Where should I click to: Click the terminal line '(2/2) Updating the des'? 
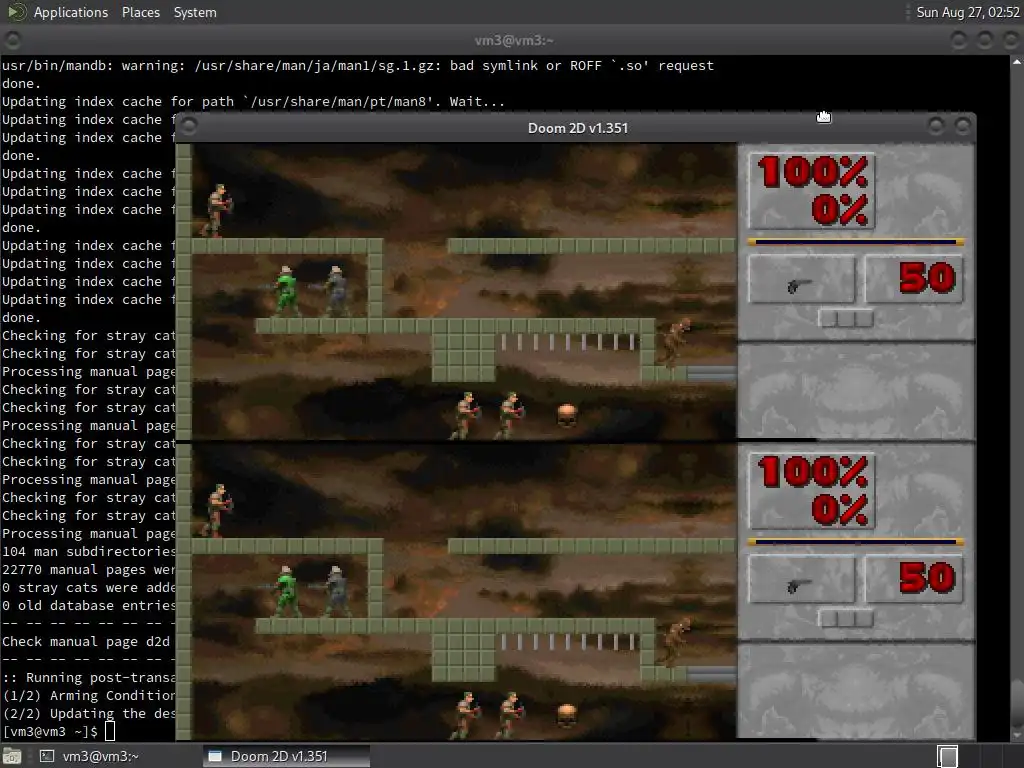(89, 713)
